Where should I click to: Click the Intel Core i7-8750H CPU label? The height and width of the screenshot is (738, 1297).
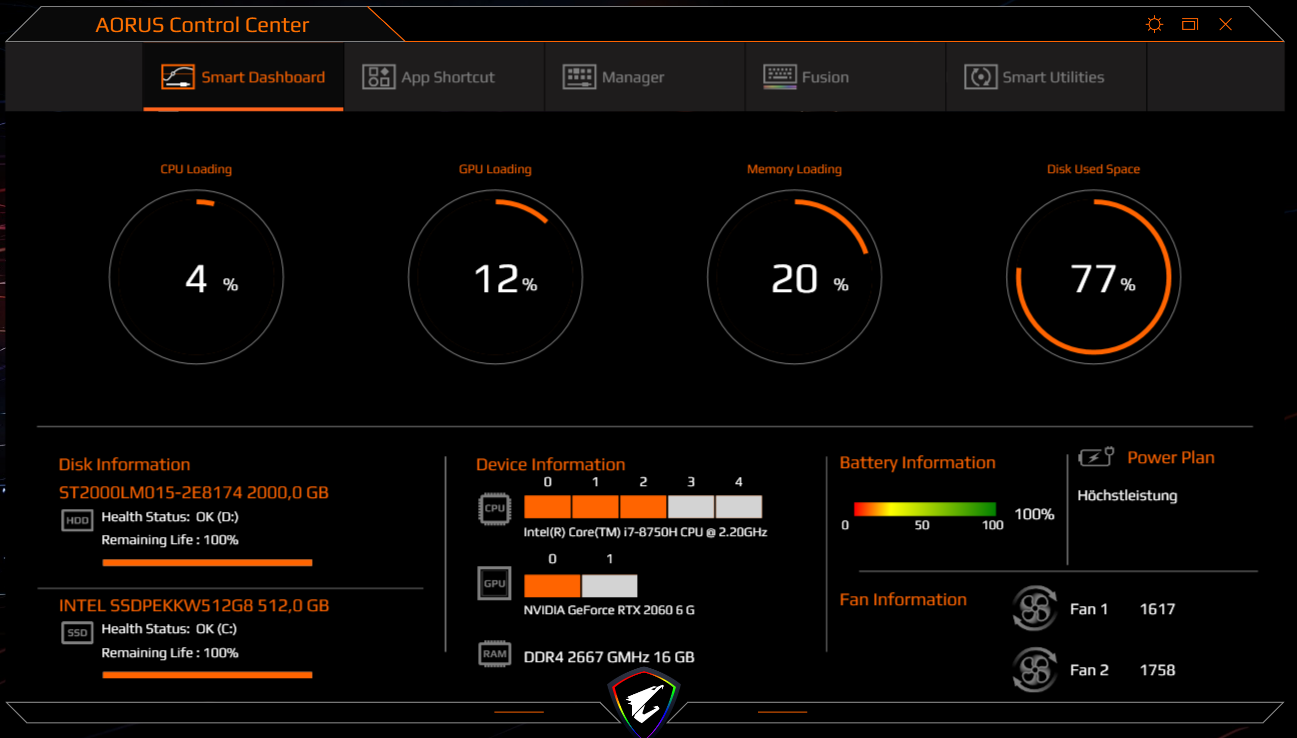[645, 532]
